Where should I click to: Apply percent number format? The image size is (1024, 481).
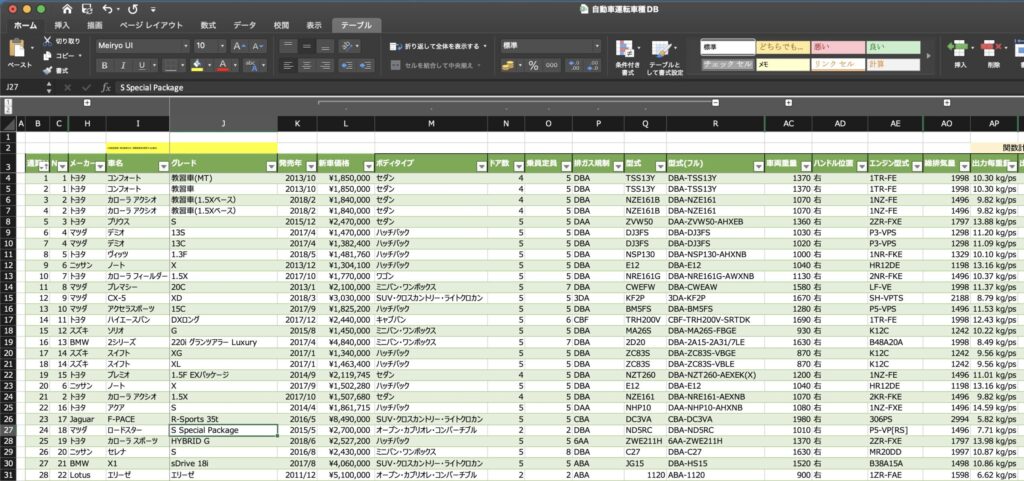(x=534, y=65)
